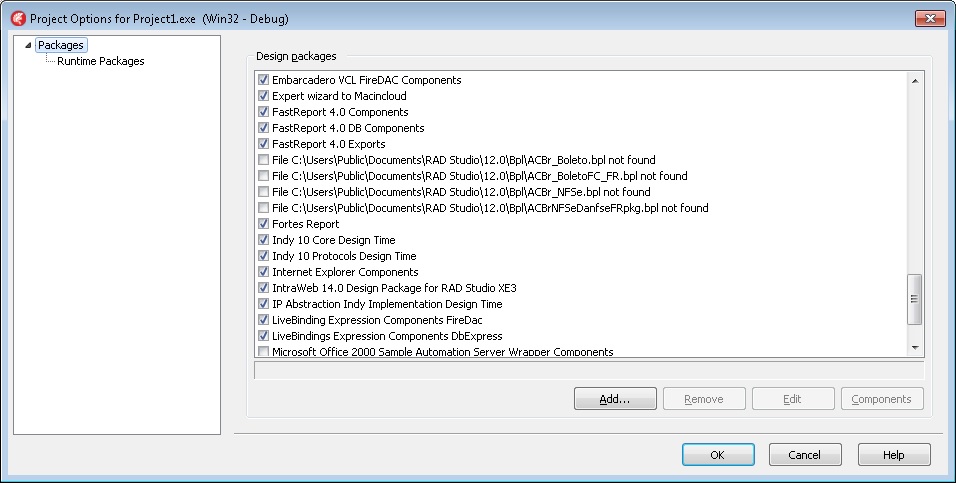Viewport: 956px width, 483px height.
Task: Open Runtime Packages tree item
Action: (101, 61)
